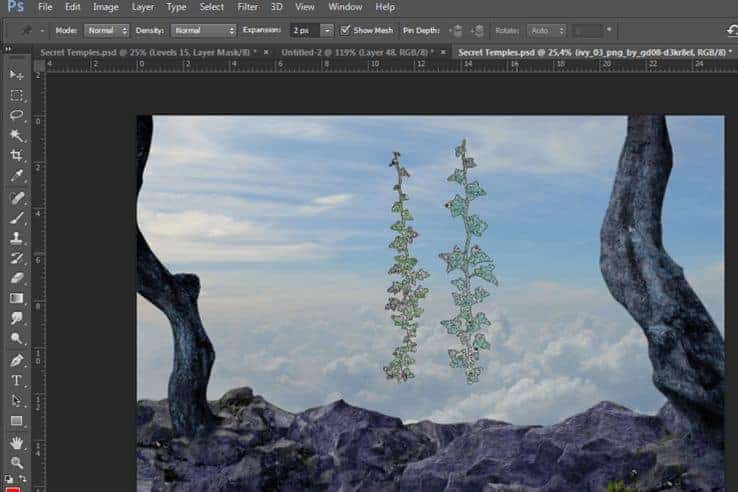738x492 pixels.
Task: Select the Magic Wand tool
Action: coord(16,136)
